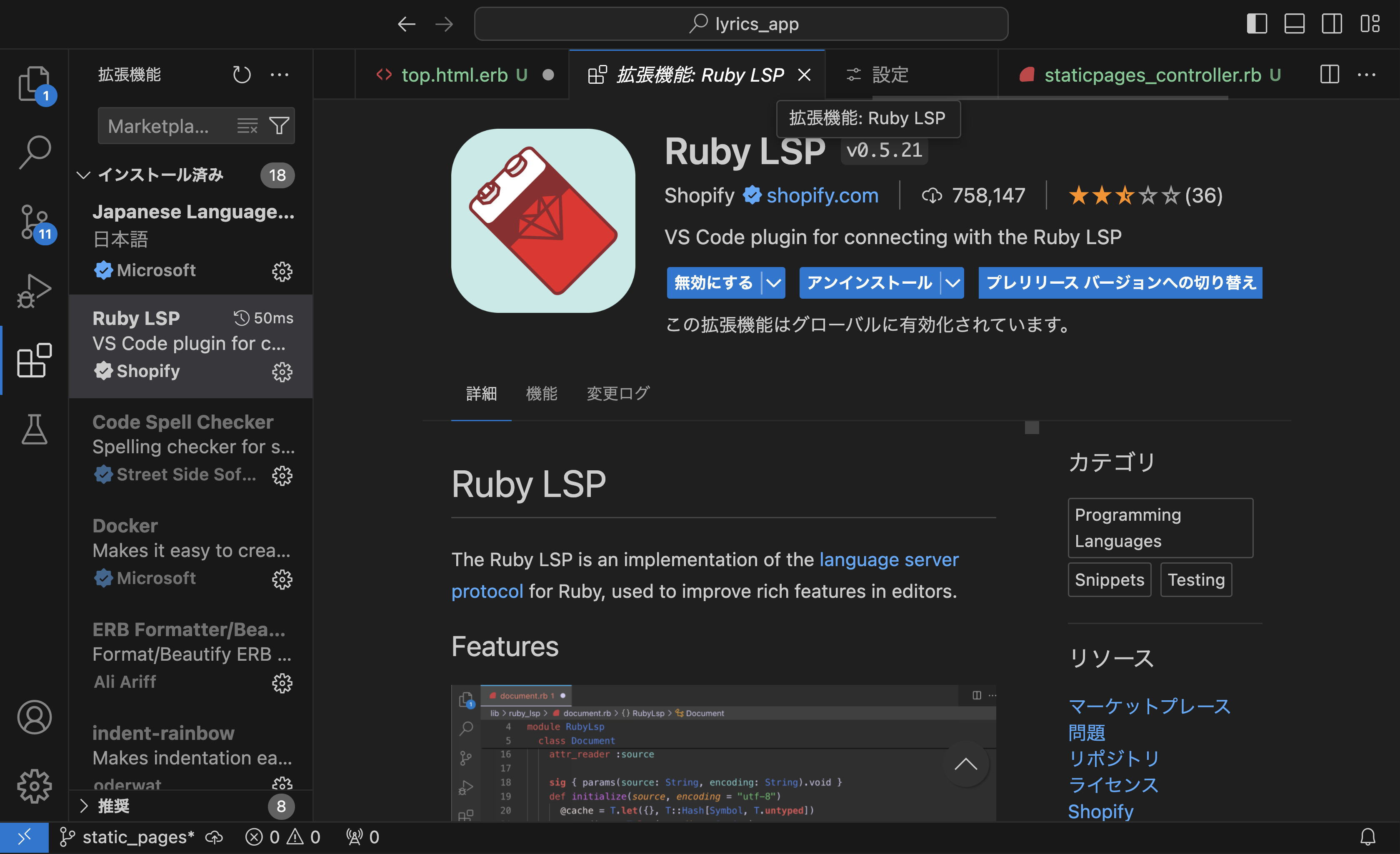Switch to the 機能 tab of Ruby LSP
This screenshot has height=854, width=1400.
point(542,394)
